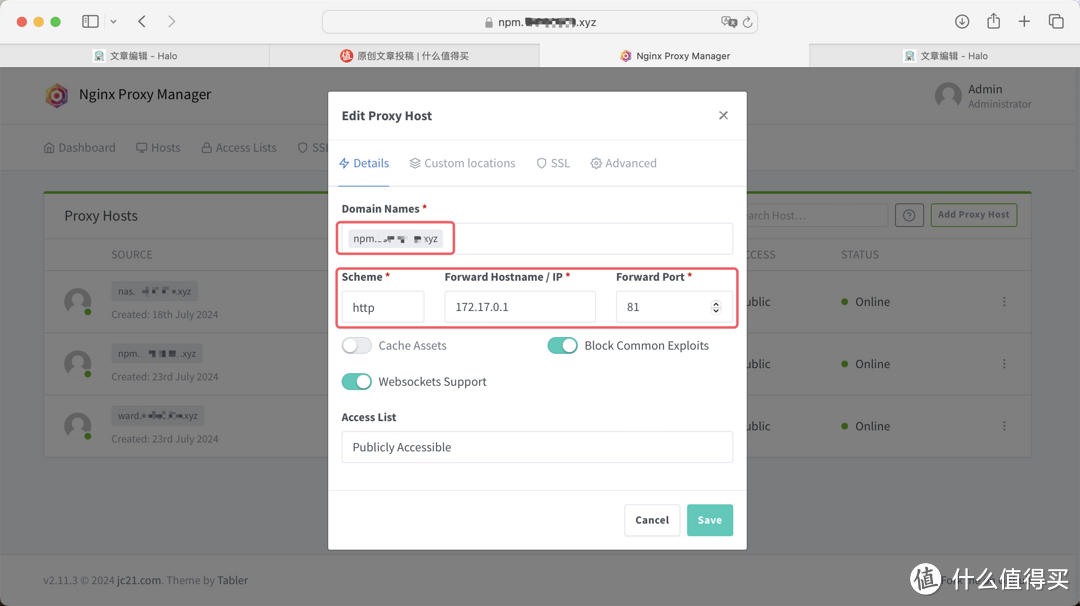Open the Custom locations tab

462,162
